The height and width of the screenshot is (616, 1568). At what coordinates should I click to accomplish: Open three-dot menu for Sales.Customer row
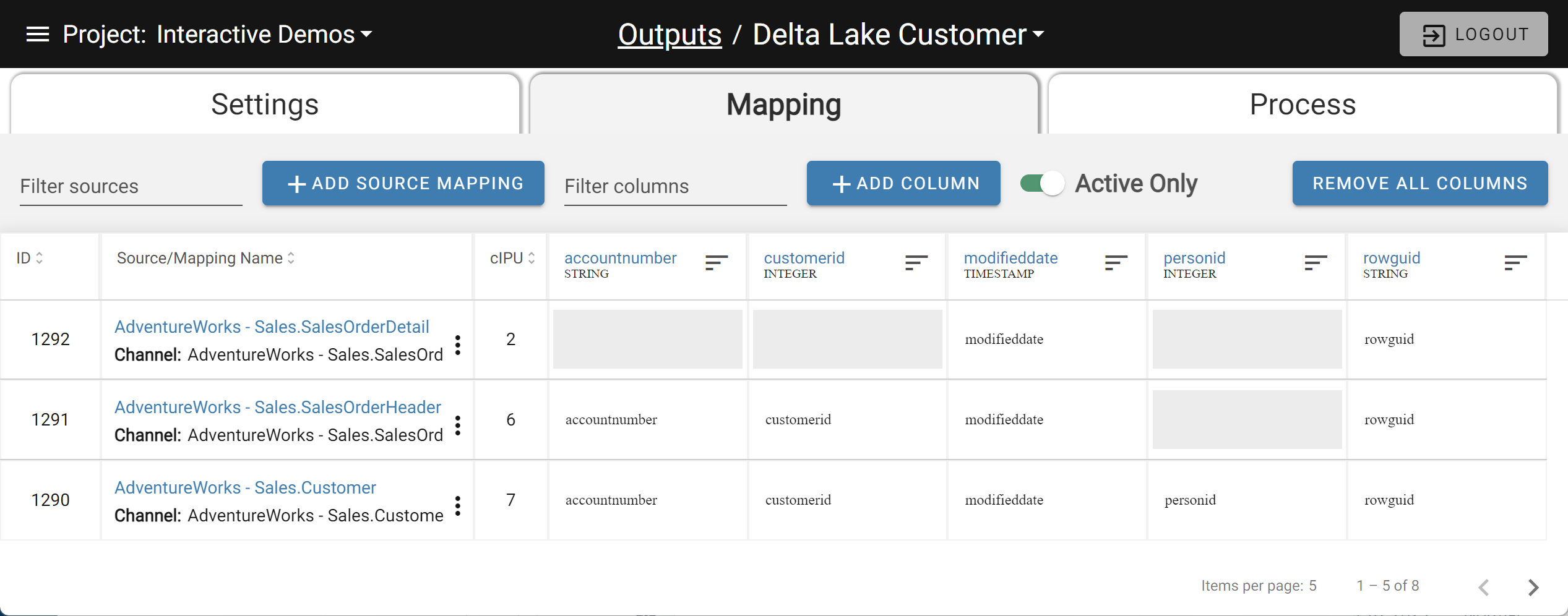tap(458, 506)
